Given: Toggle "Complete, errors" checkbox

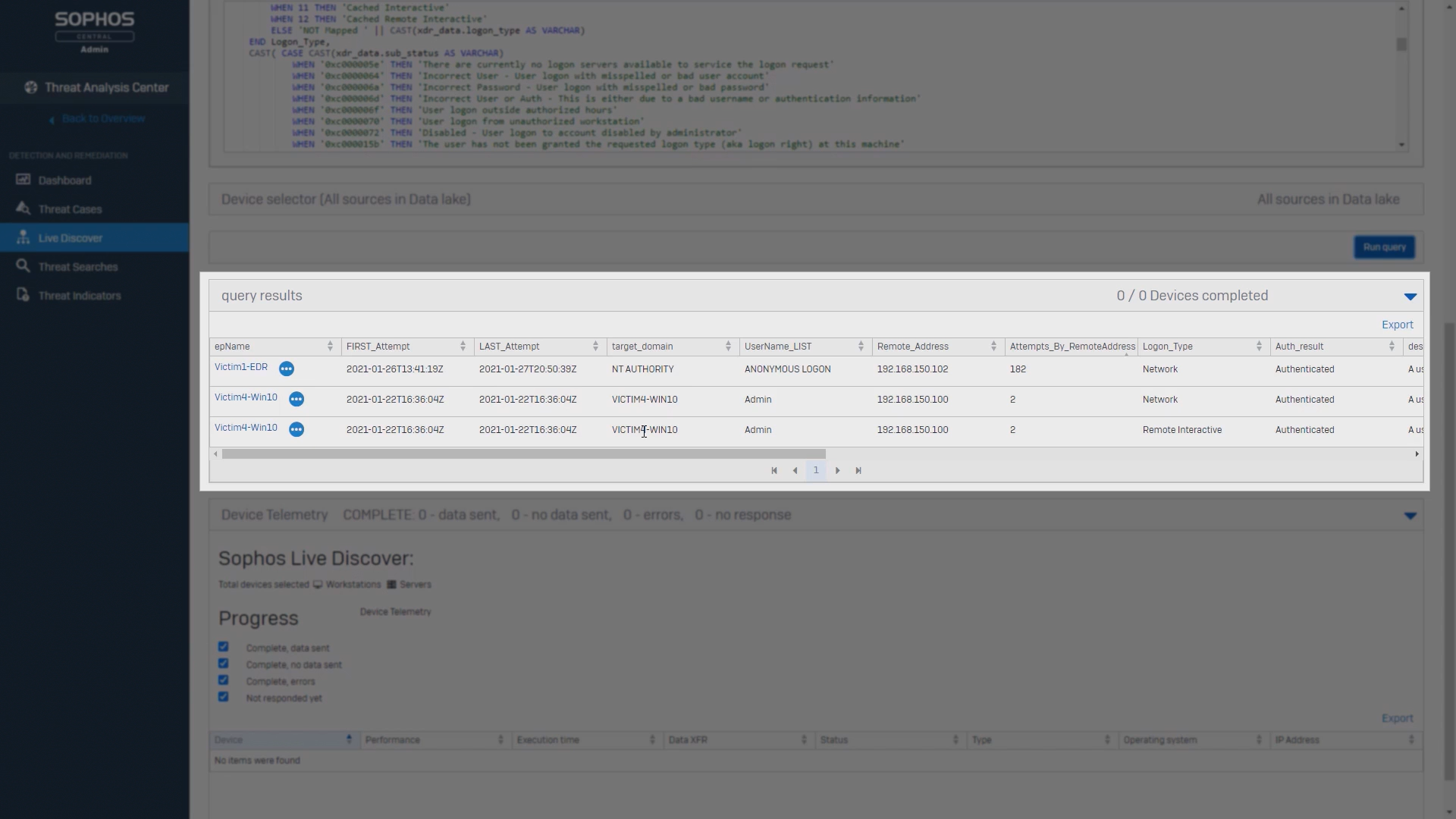Looking at the screenshot, I should coord(223,680).
